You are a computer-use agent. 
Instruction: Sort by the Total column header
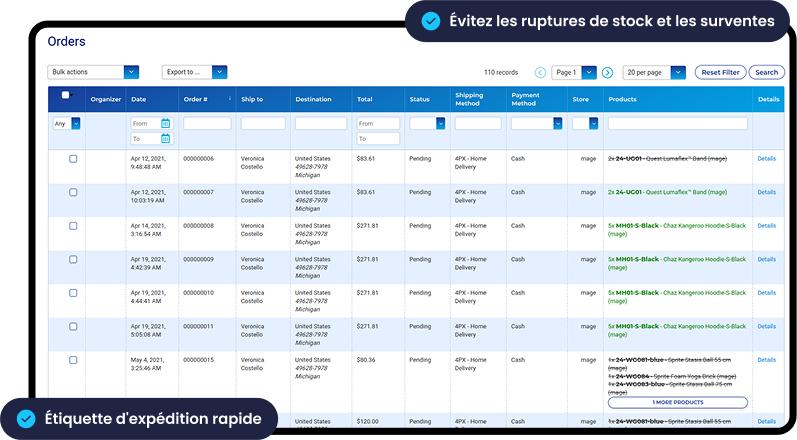coord(365,99)
